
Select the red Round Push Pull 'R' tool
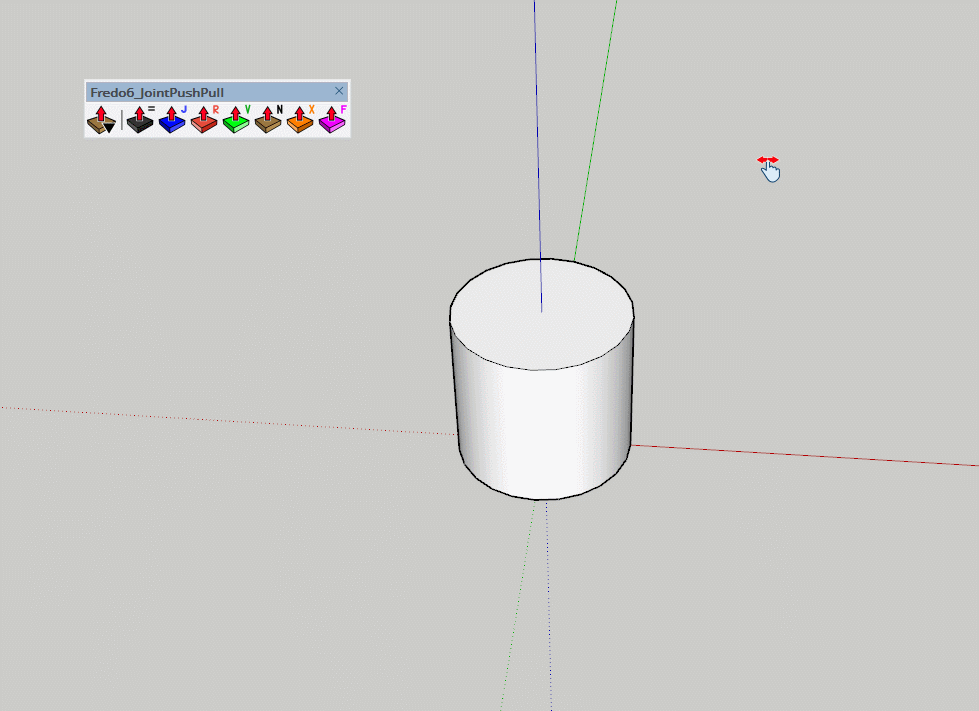pos(204,119)
